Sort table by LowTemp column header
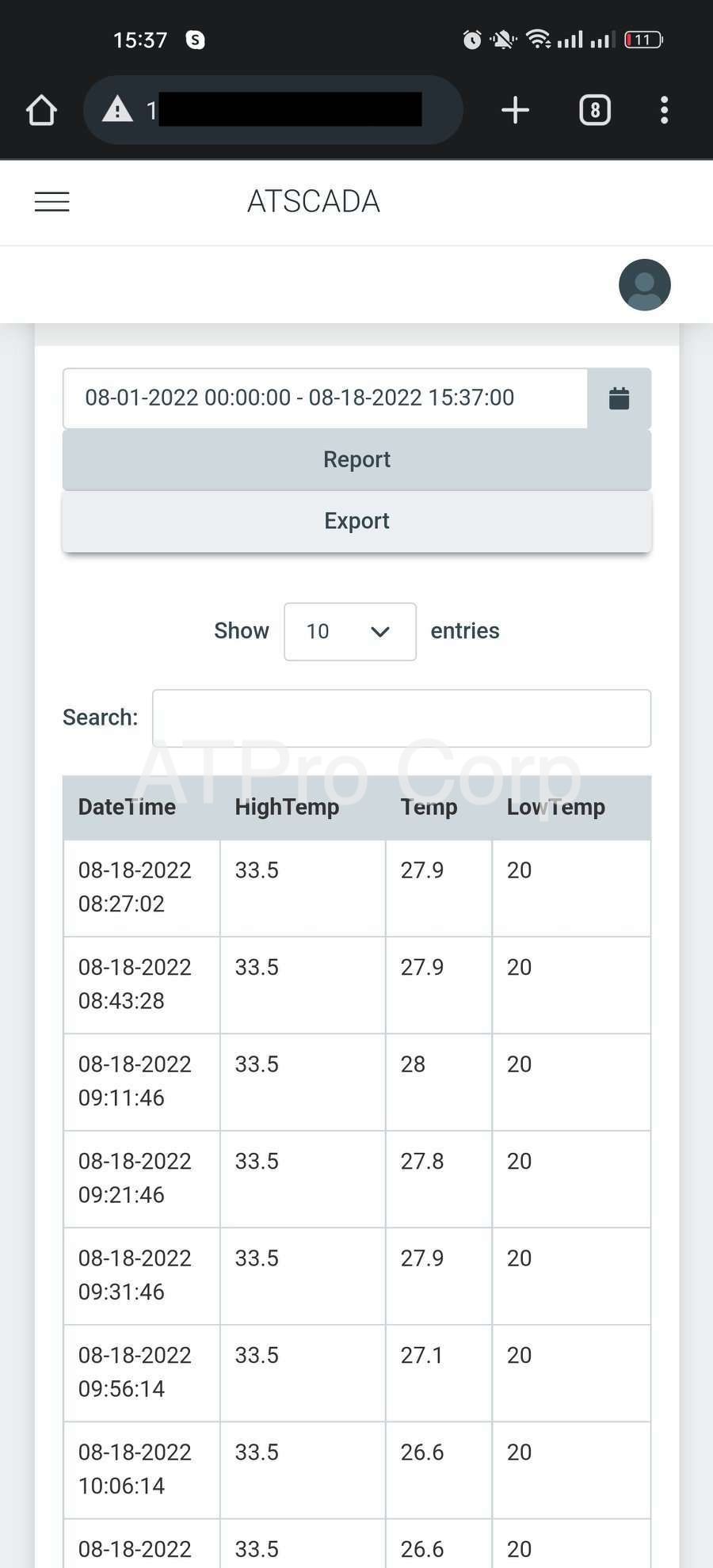Image resolution: width=713 pixels, height=1568 pixels. (556, 807)
